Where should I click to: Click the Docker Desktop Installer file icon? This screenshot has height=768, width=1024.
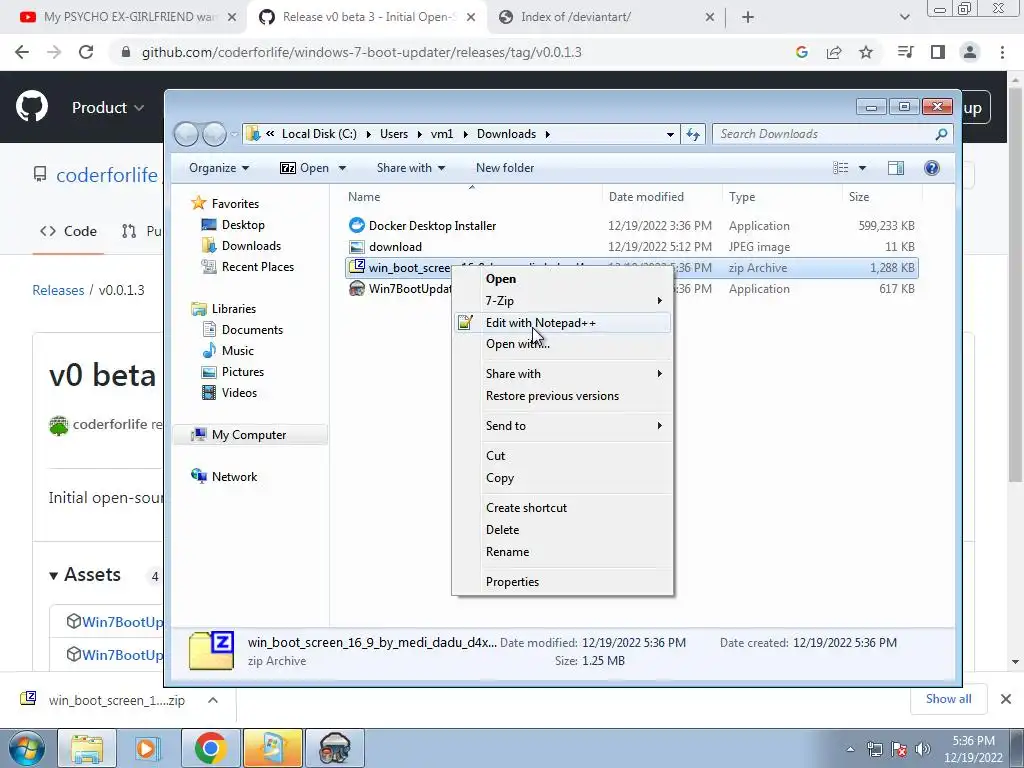357,225
